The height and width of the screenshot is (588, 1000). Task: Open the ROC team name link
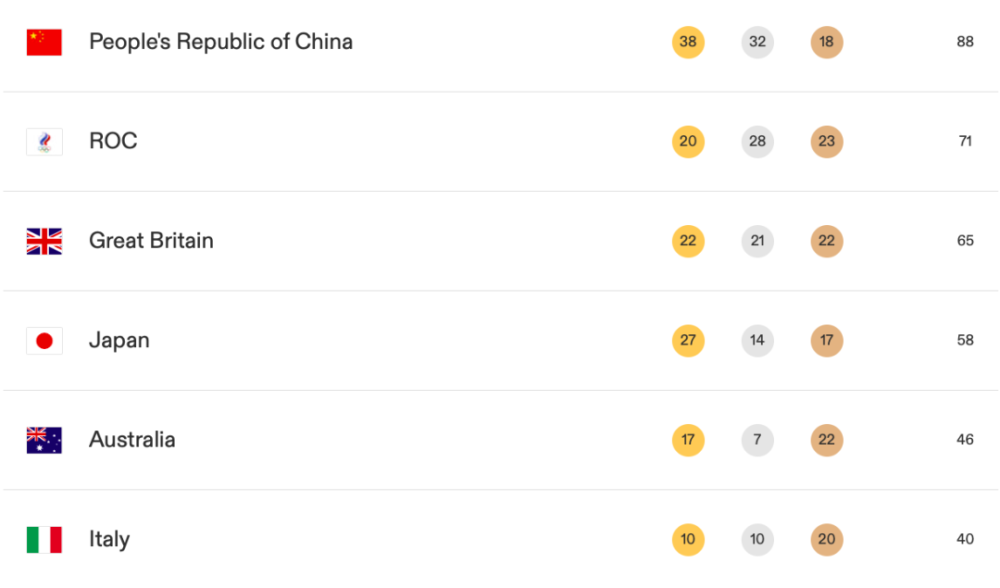click(x=113, y=142)
